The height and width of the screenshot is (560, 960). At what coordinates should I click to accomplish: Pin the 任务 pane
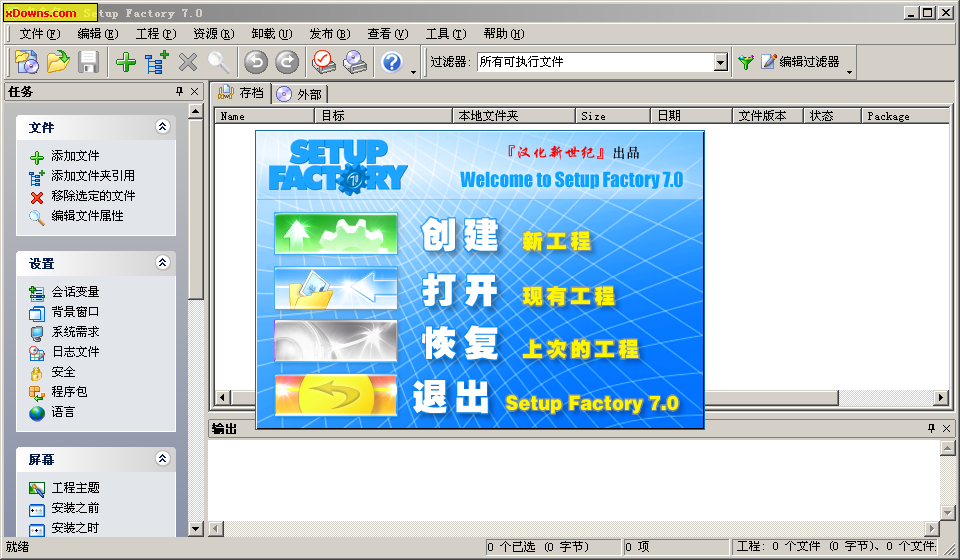tap(179, 91)
